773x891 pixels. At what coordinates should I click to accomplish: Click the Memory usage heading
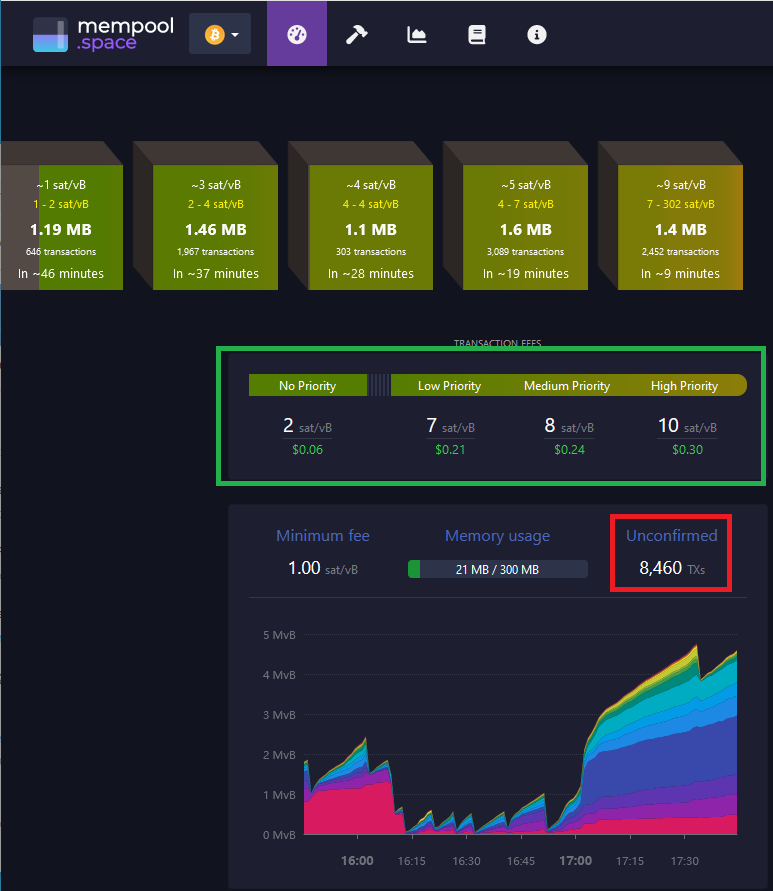coord(497,536)
